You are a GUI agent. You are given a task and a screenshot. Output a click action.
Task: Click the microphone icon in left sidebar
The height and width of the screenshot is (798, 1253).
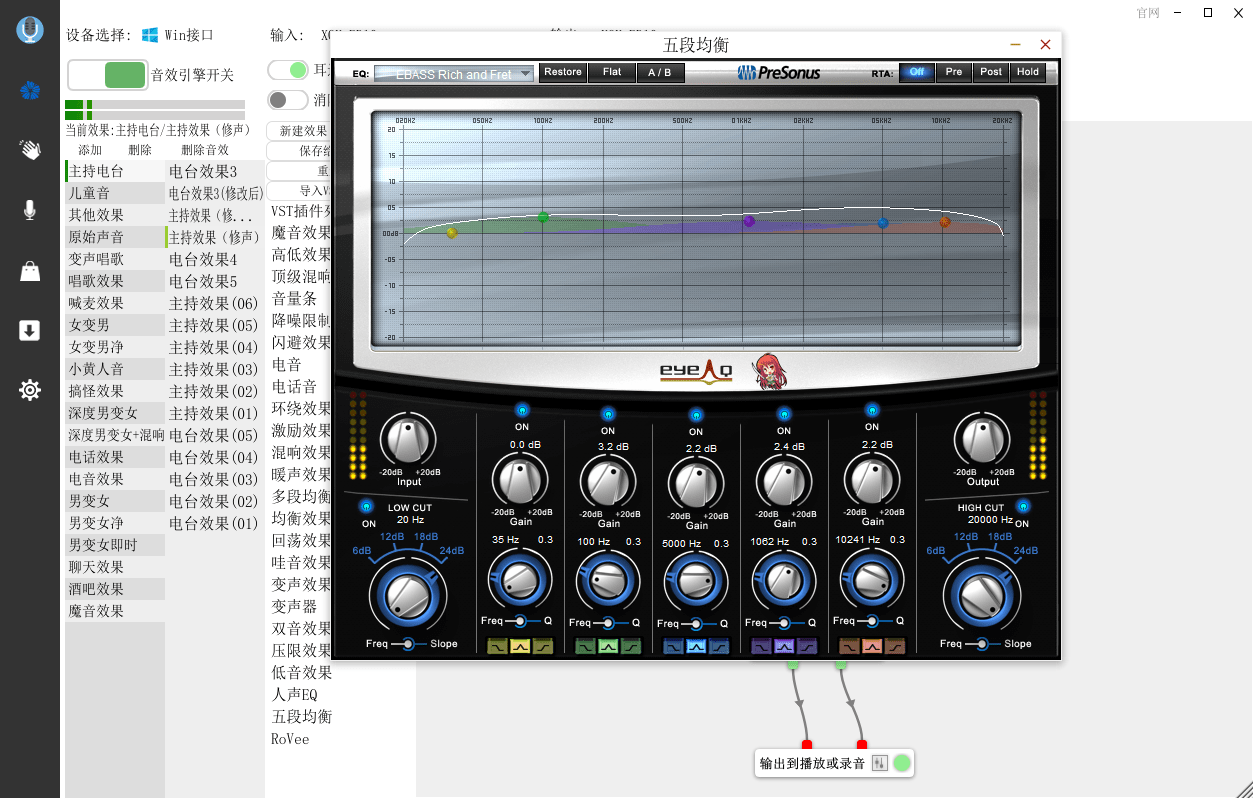[30, 209]
